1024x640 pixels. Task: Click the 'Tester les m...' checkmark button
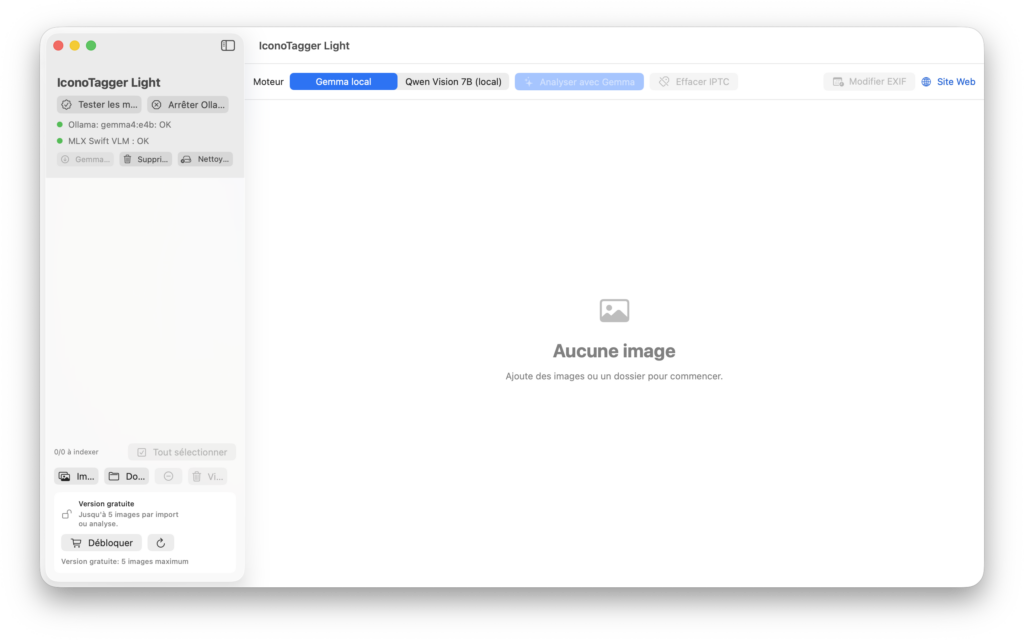click(99, 104)
